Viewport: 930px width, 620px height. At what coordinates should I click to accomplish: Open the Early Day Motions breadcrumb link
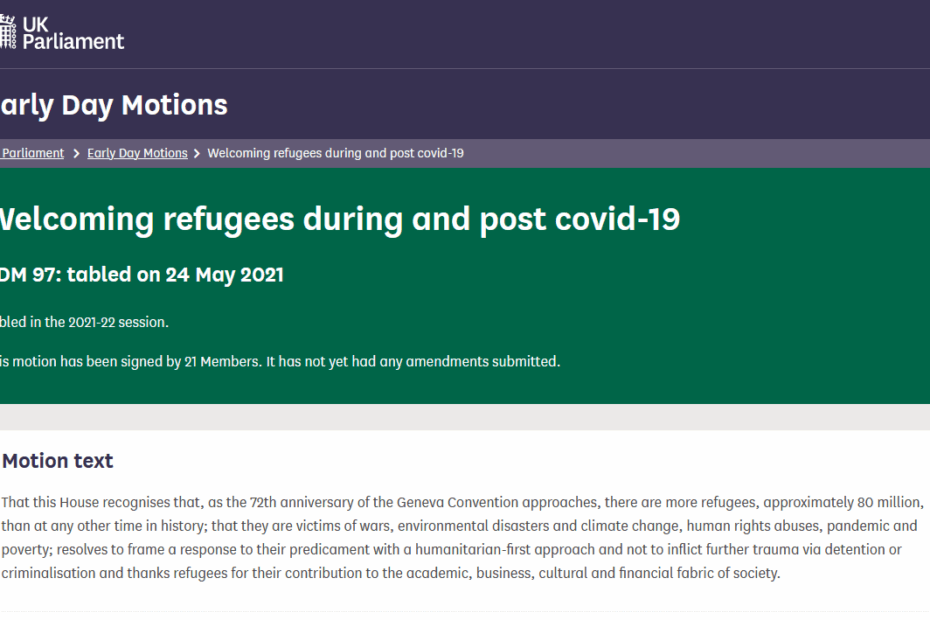(137, 153)
